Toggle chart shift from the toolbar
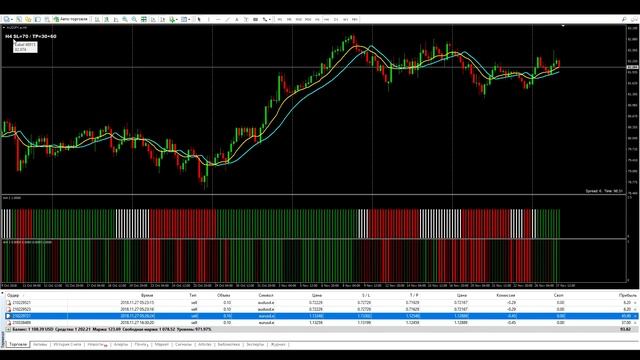The width and height of the screenshot is (640, 360). click(x=162, y=19)
